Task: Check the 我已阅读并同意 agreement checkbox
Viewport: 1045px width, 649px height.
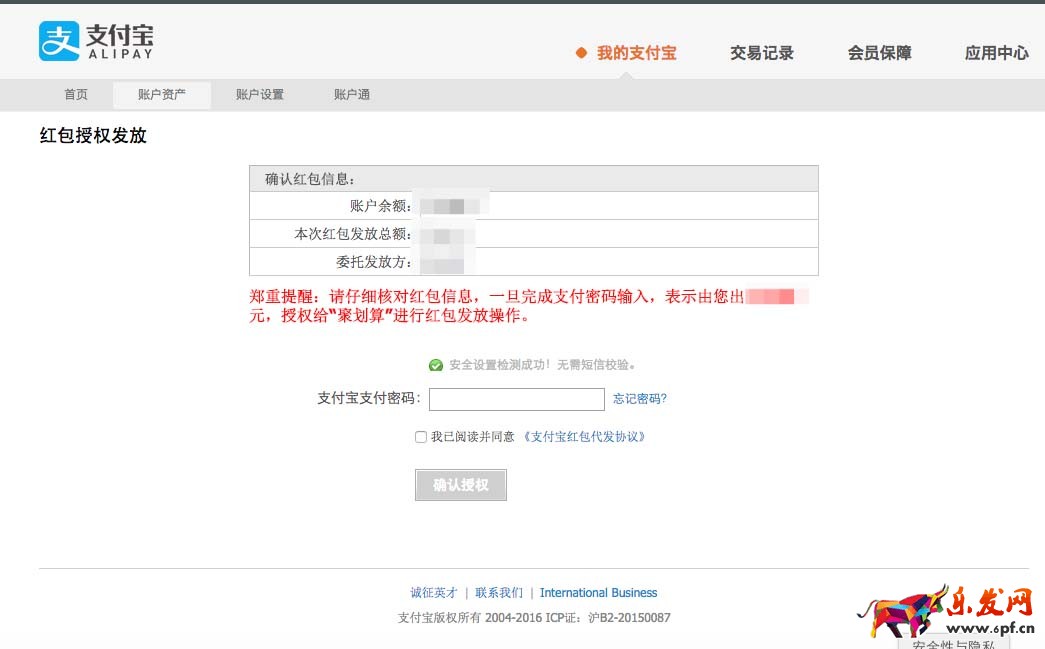Action: click(420, 436)
